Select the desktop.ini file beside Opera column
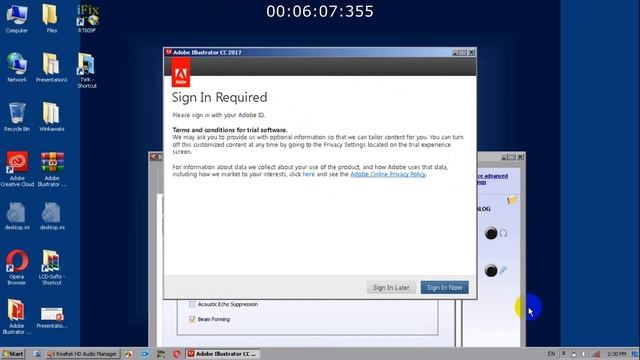The height and width of the screenshot is (360, 640). (17, 216)
